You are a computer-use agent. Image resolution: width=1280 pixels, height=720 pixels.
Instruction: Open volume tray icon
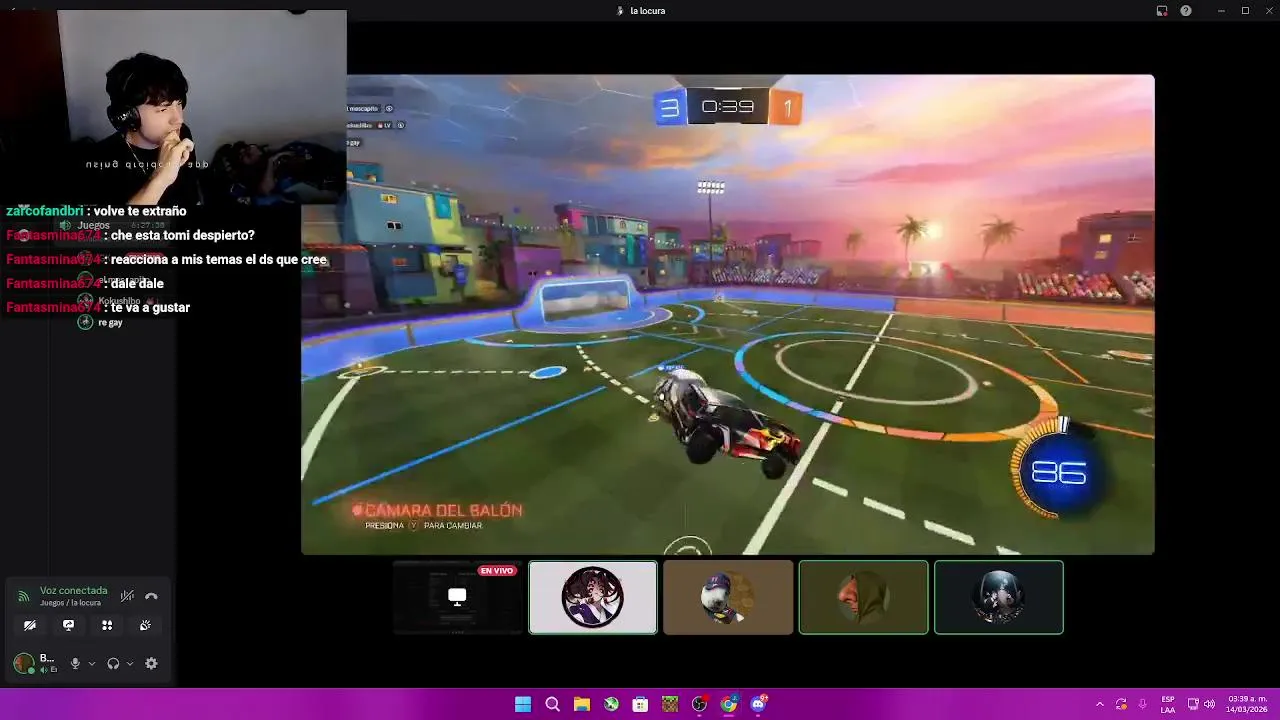1209,704
